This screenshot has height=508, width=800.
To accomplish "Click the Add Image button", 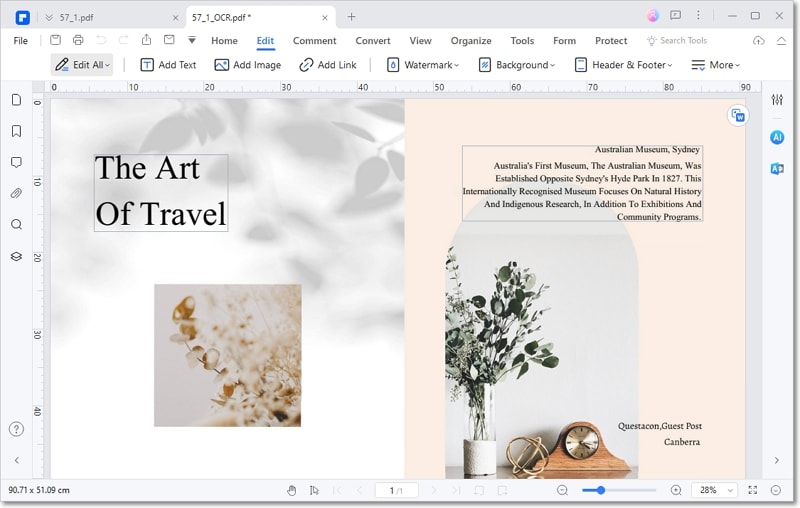I will click(247, 65).
